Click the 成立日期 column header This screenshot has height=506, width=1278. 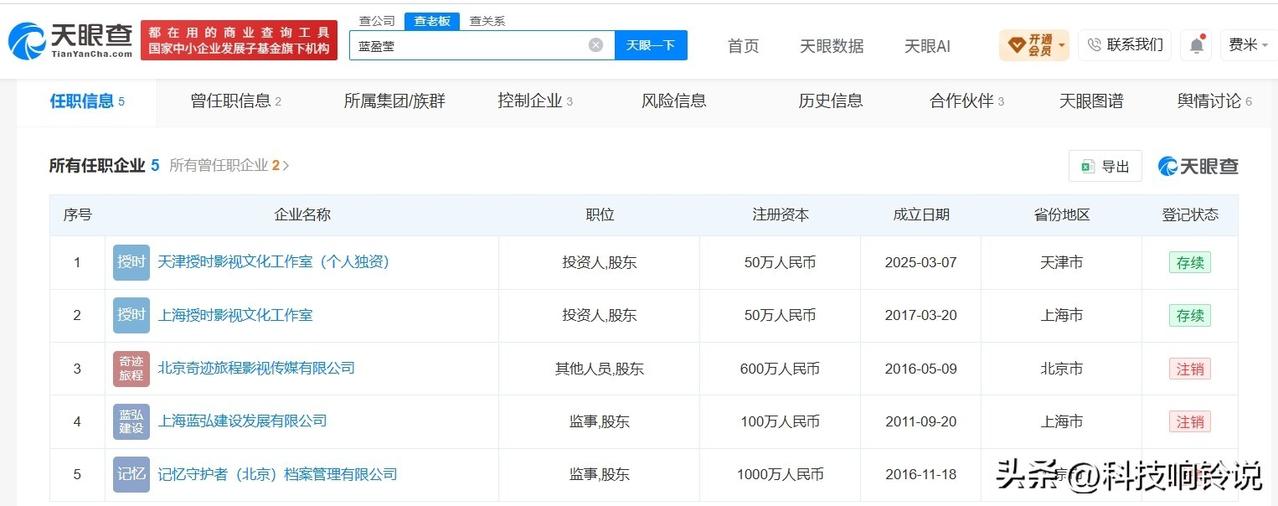pyautogui.click(x=921, y=215)
